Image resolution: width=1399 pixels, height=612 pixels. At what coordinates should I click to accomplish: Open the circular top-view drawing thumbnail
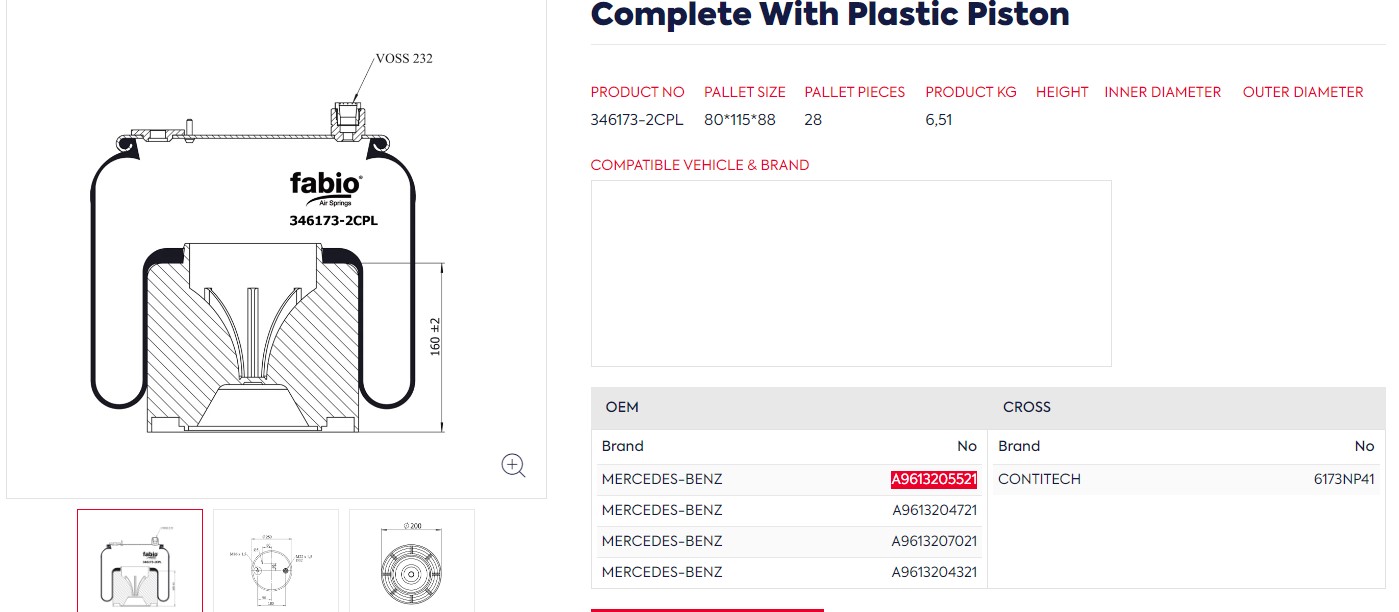pyautogui.click(x=411, y=560)
